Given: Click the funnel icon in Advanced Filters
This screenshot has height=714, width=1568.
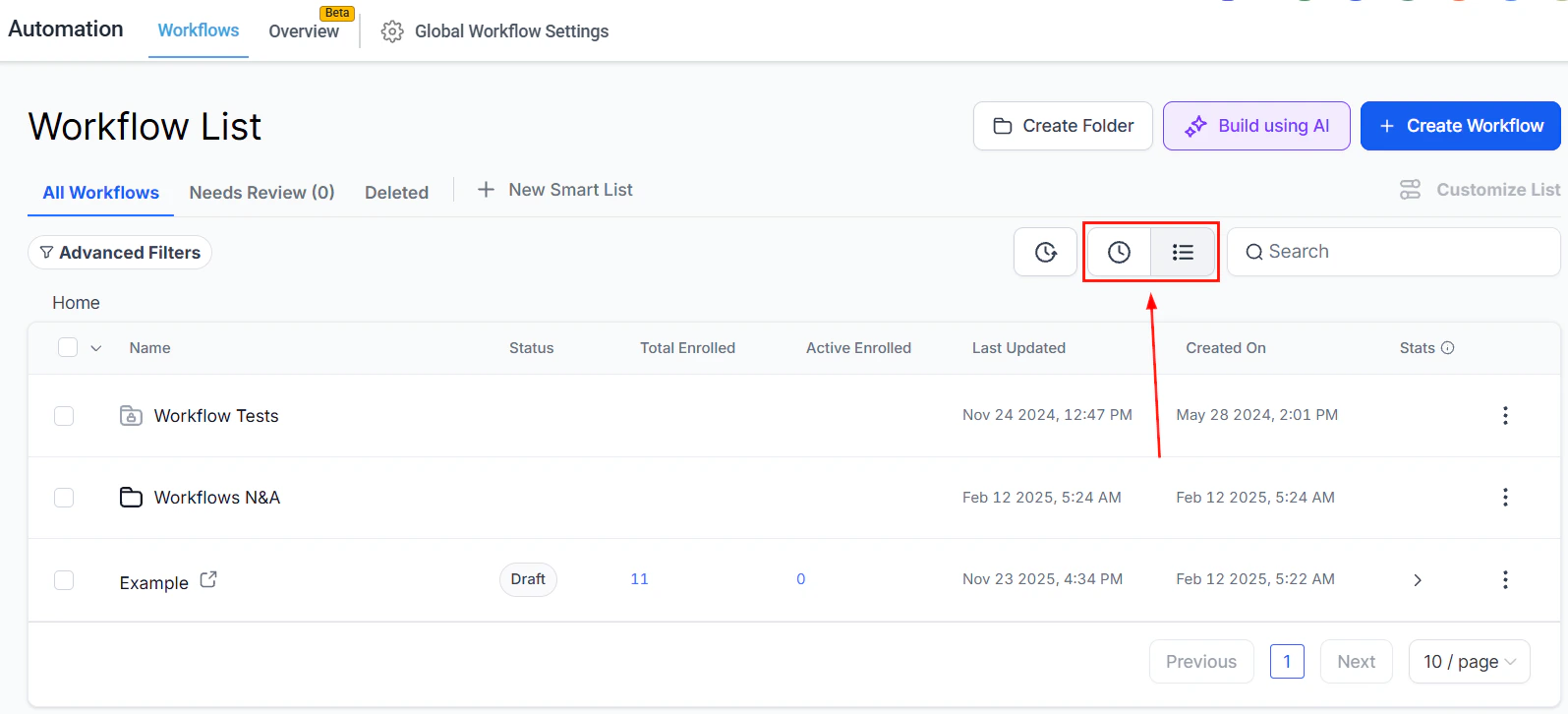Looking at the screenshot, I should coord(46,253).
